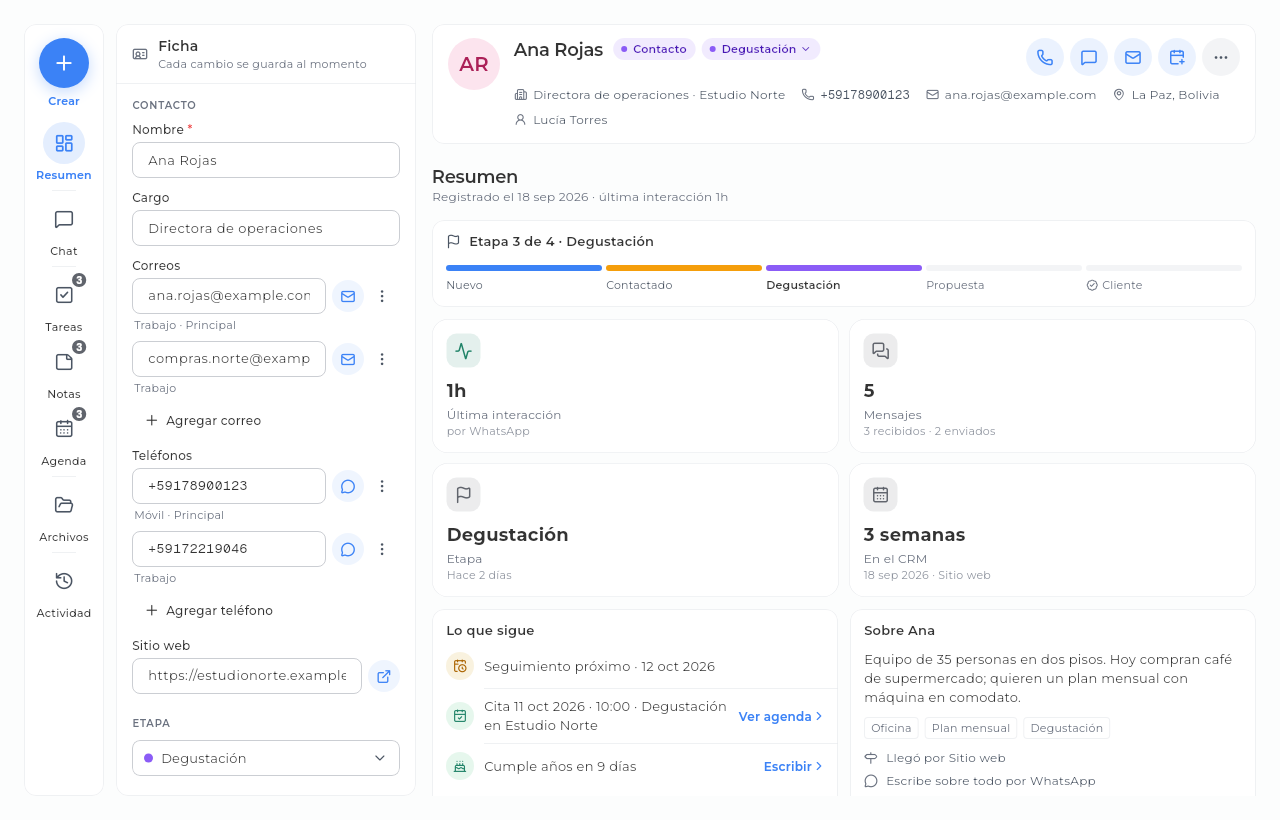Open options menu for +59178900123 phone row
The width and height of the screenshot is (1280, 820).
tap(382, 486)
